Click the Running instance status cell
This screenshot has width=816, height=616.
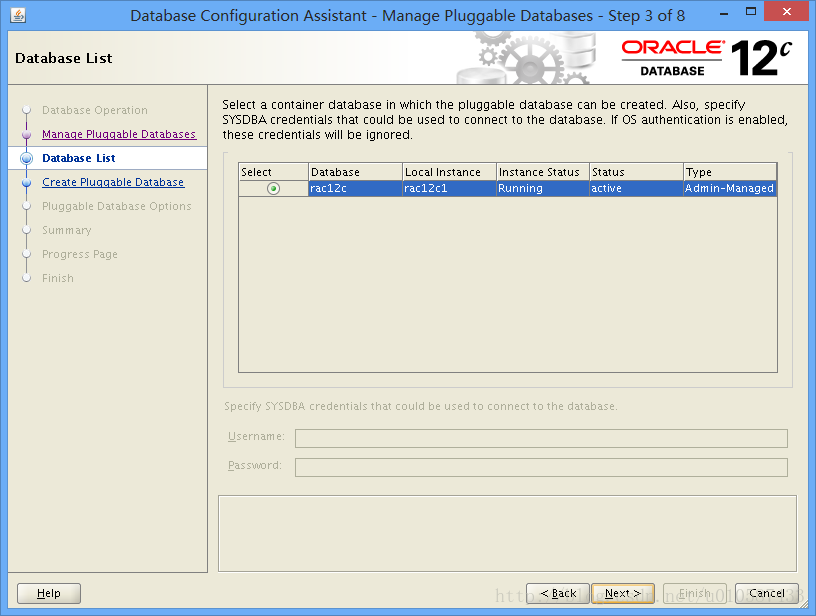tap(543, 188)
